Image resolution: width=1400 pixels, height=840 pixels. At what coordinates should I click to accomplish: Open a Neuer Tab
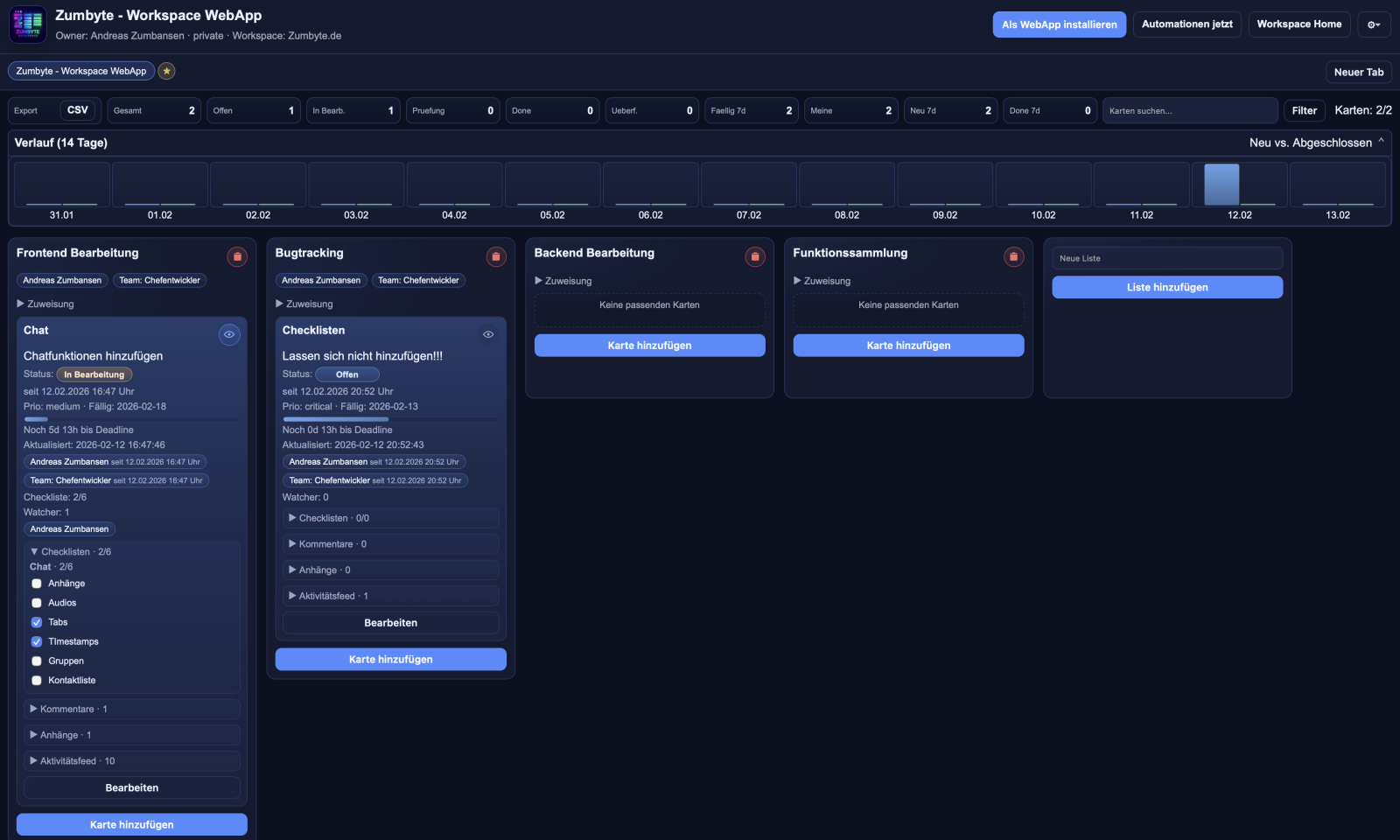click(1358, 72)
